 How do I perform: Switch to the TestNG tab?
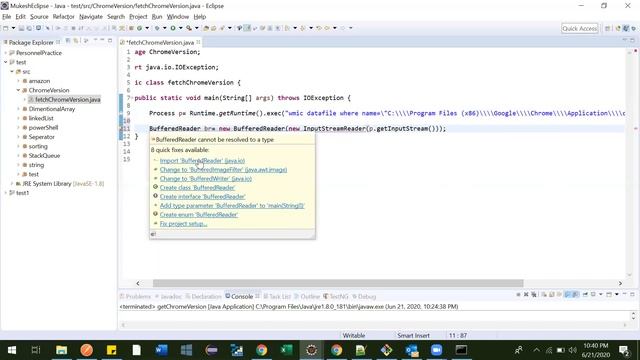coord(336,297)
